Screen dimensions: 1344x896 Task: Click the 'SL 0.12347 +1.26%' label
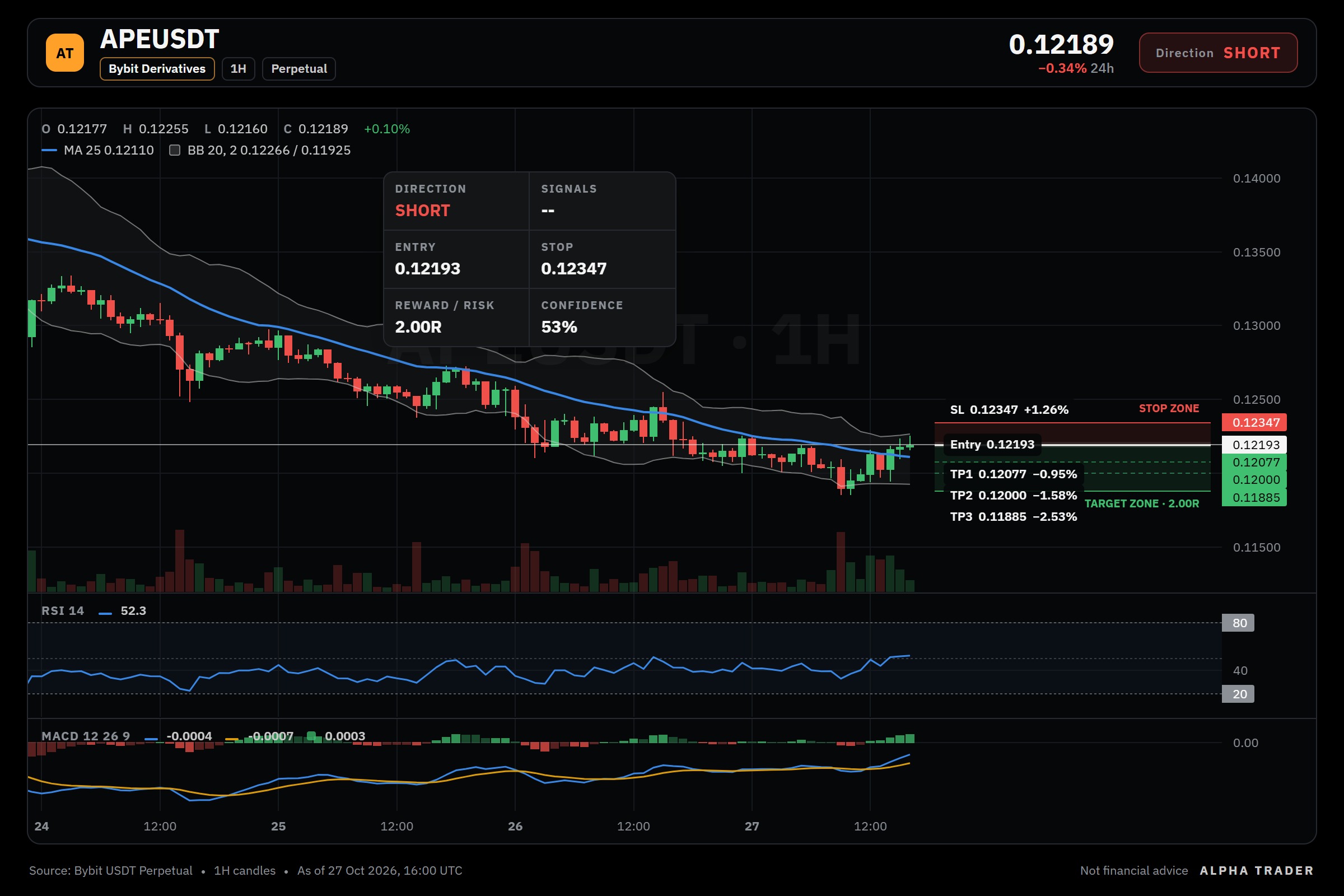pyautogui.click(x=1009, y=410)
